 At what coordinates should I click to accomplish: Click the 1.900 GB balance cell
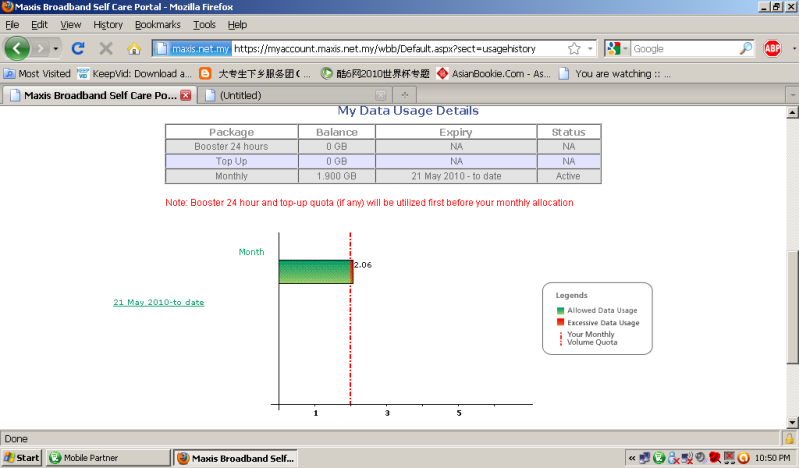click(337, 176)
